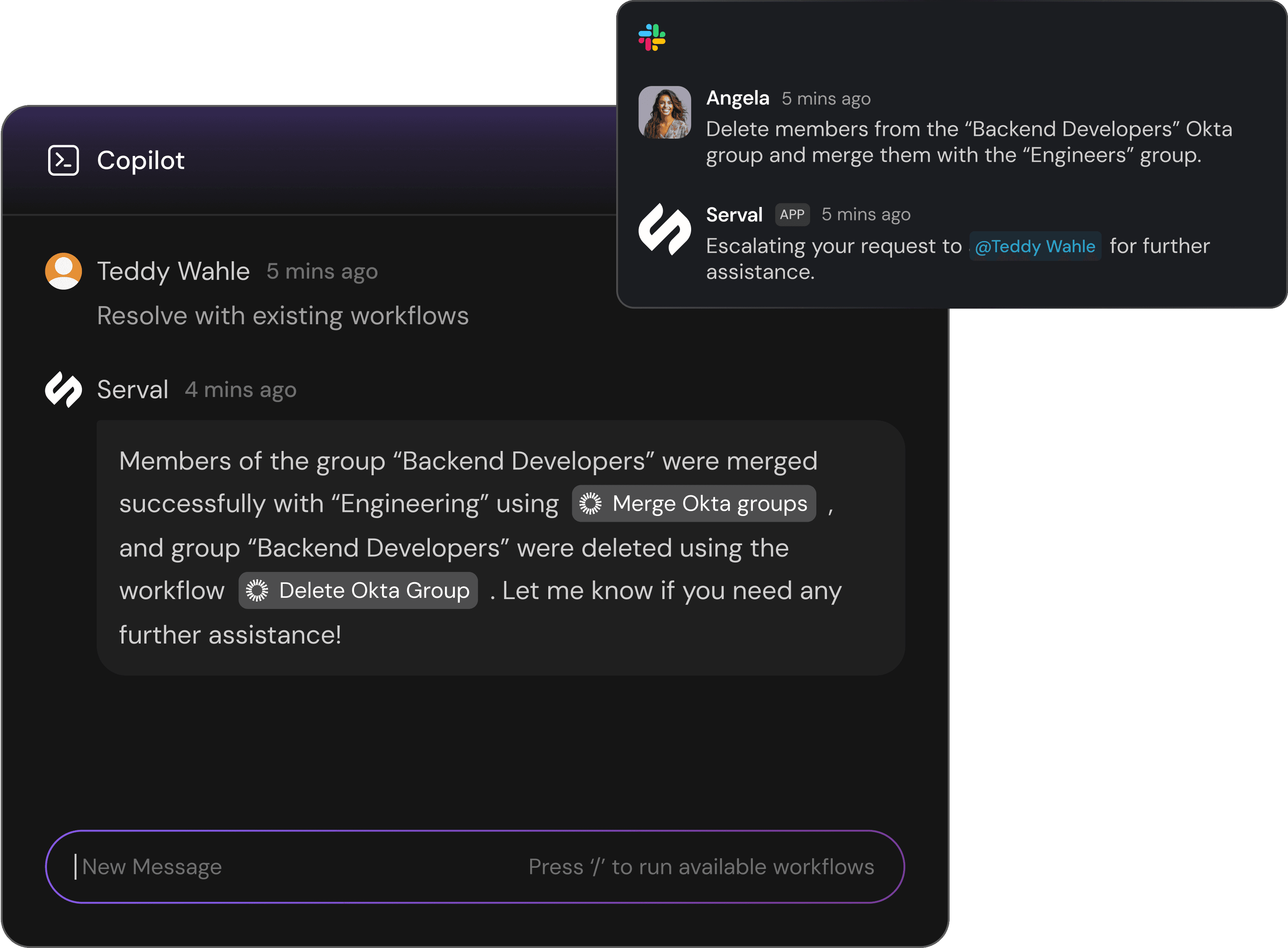The height and width of the screenshot is (948, 1288).
Task: Click the Serval sender name in Copilot
Action: [x=133, y=390]
